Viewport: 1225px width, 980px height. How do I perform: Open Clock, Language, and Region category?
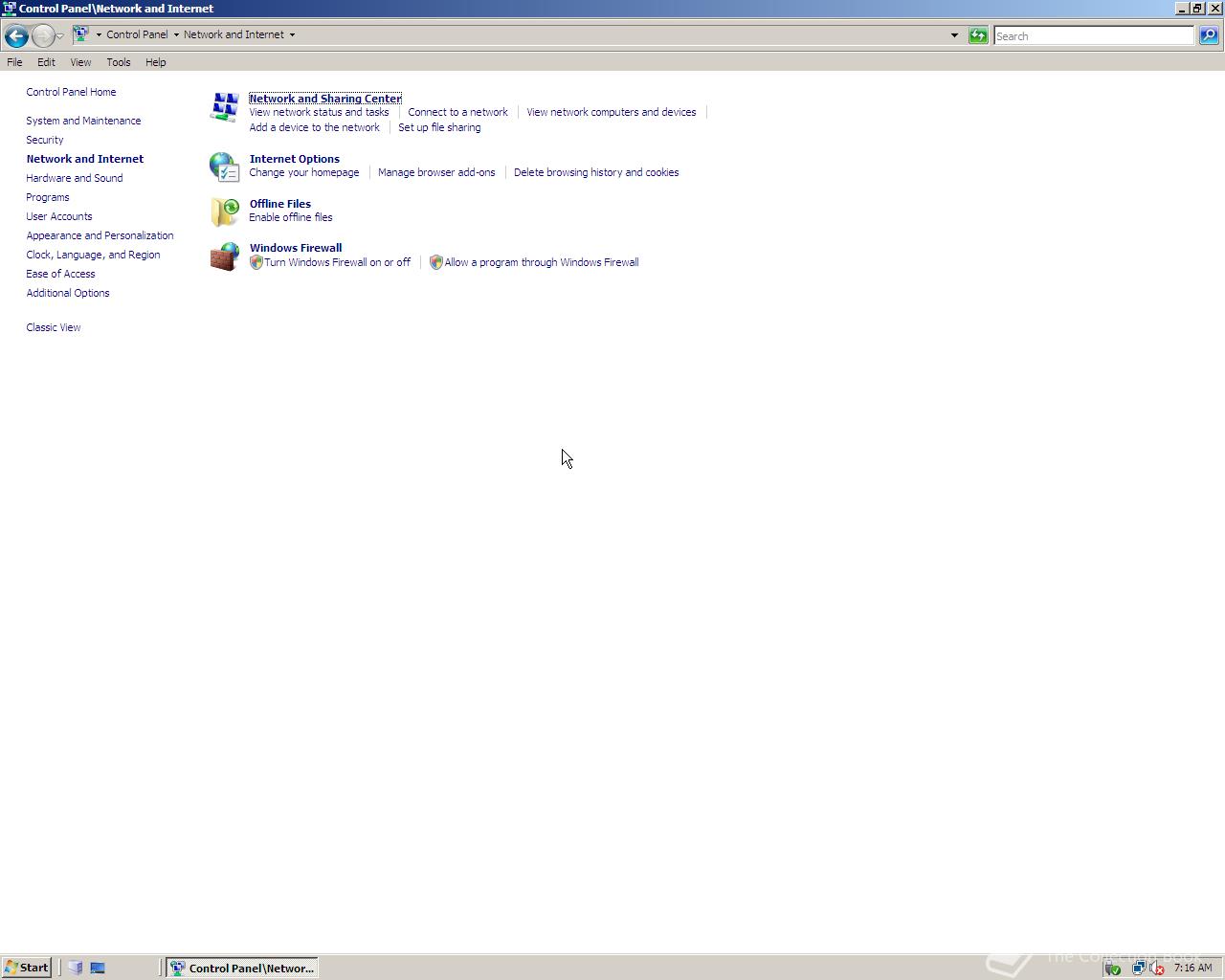pyautogui.click(x=93, y=255)
